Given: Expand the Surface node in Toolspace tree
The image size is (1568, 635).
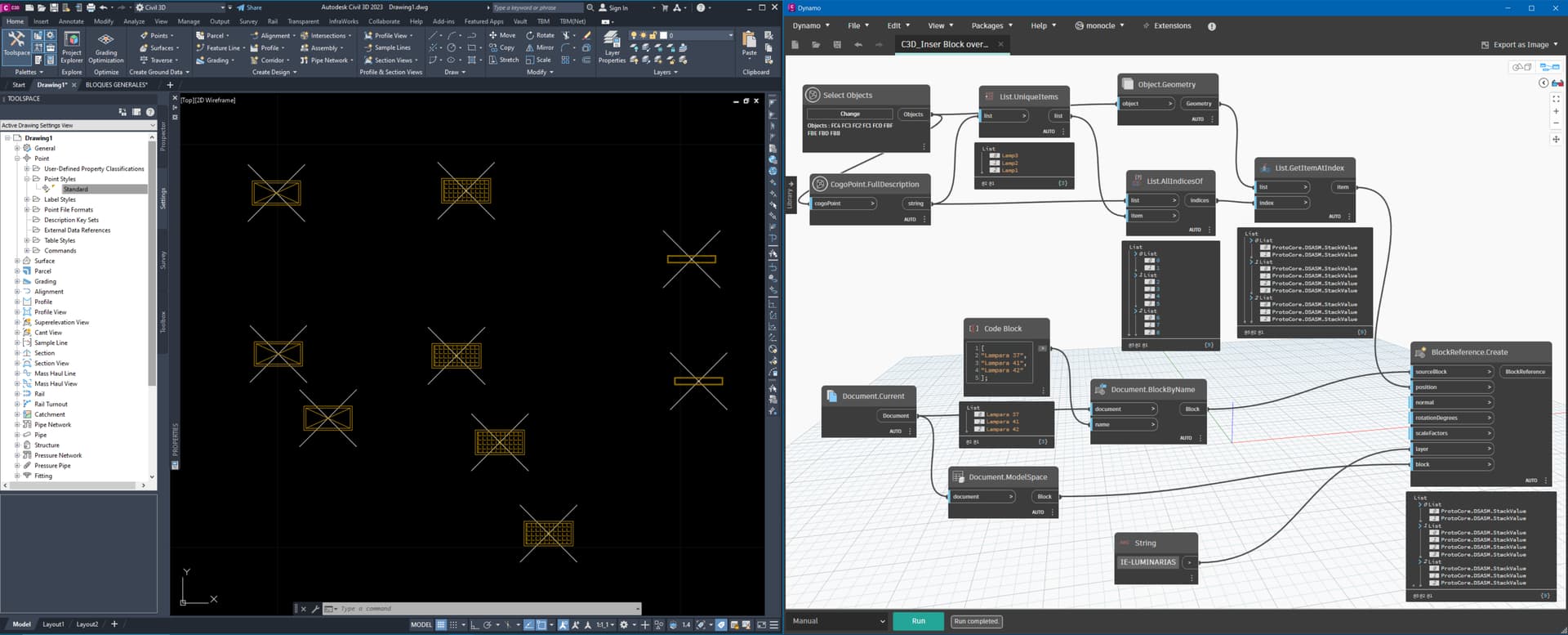Looking at the screenshot, I should click(x=17, y=262).
